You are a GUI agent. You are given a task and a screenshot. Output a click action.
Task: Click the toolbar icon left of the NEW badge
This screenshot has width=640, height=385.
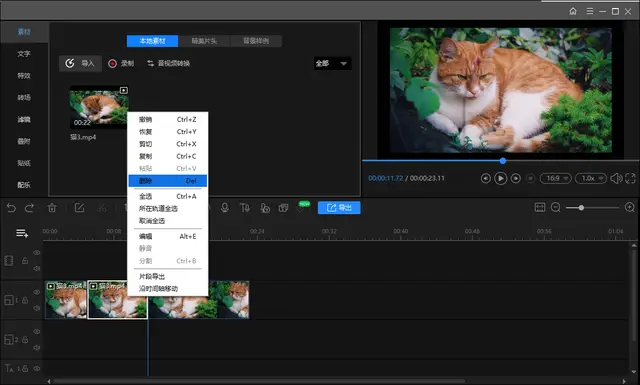click(x=283, y=208)
